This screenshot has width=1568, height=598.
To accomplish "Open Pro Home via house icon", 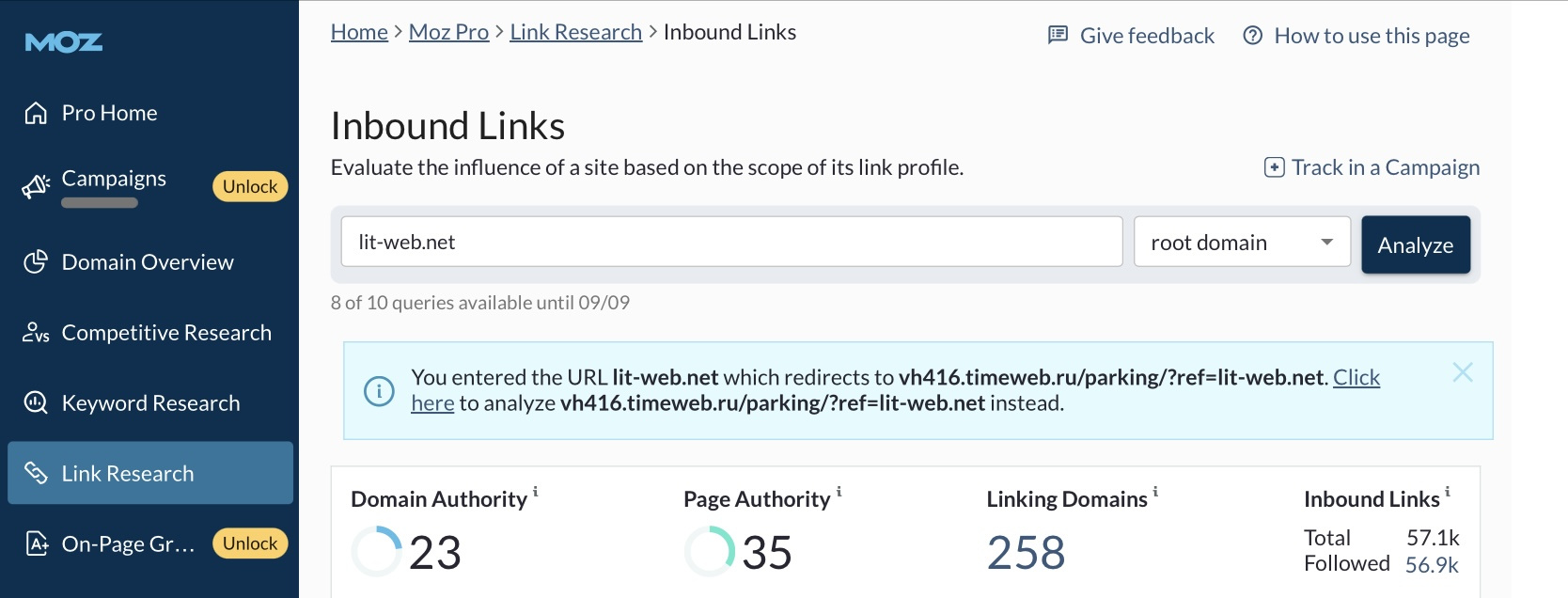I will [x=36, y=113].
